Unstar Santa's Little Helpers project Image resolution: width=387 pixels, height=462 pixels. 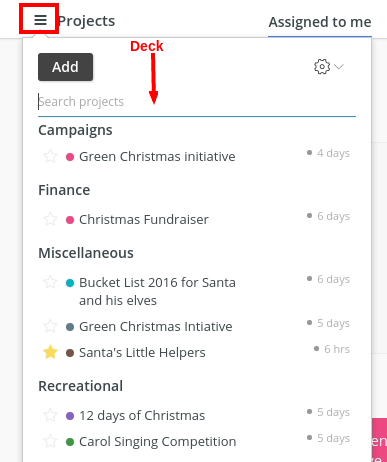click(x=50, y=352)
